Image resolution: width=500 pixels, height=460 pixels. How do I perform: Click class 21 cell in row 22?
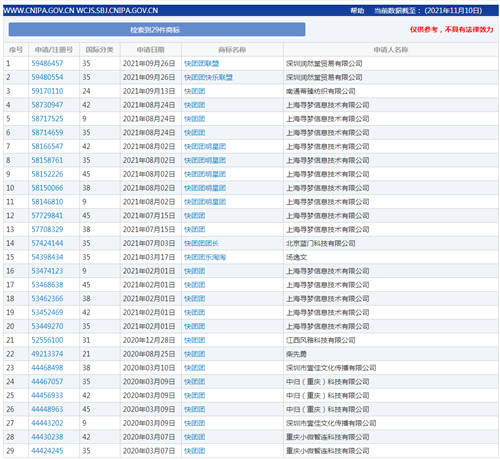point(86,354)
